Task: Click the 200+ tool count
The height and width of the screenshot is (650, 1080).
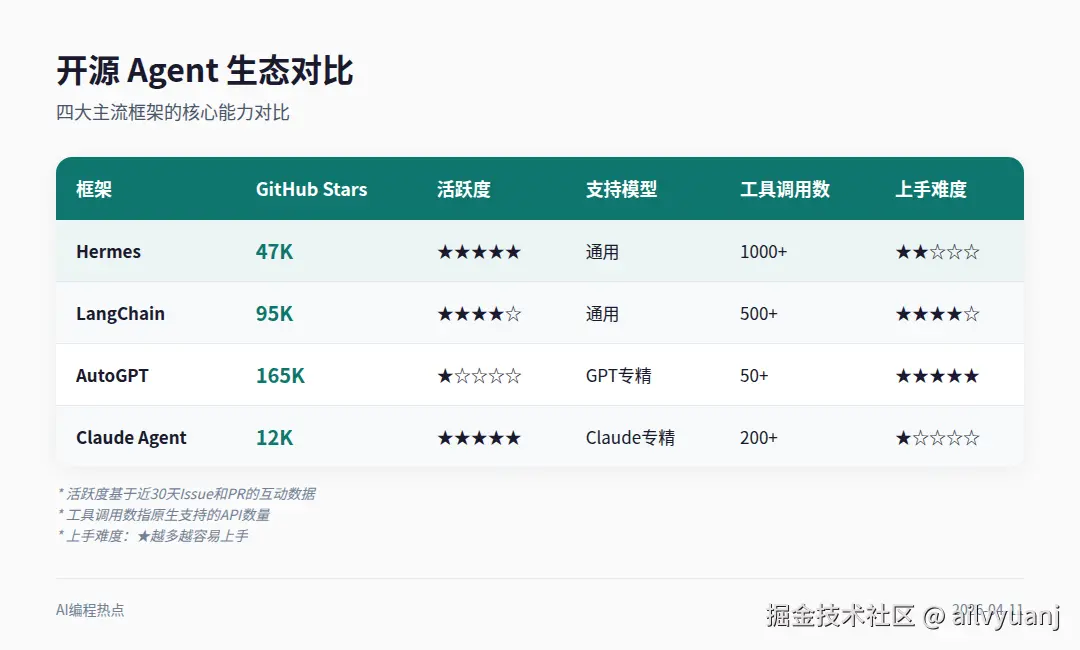Action: click(x=758, y=437)
